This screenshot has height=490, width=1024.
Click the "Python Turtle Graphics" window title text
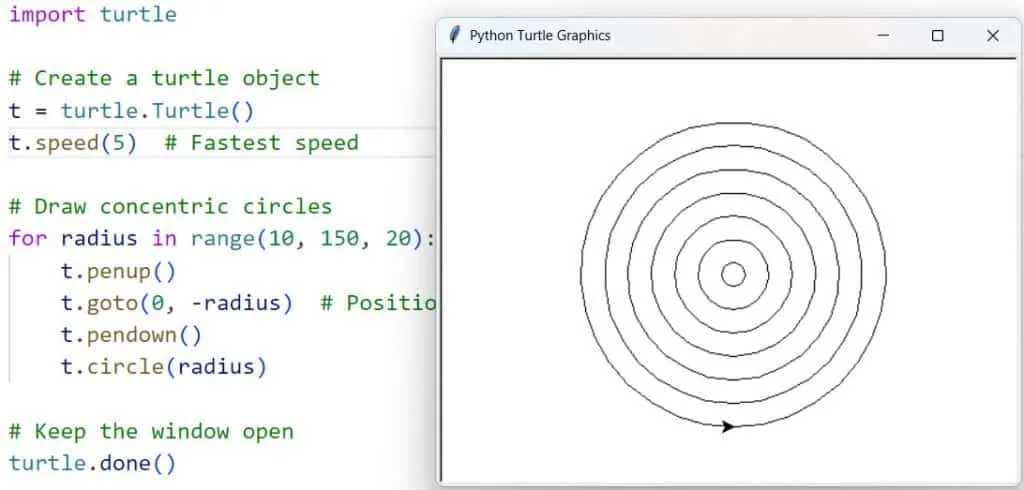tap(540, 35)
